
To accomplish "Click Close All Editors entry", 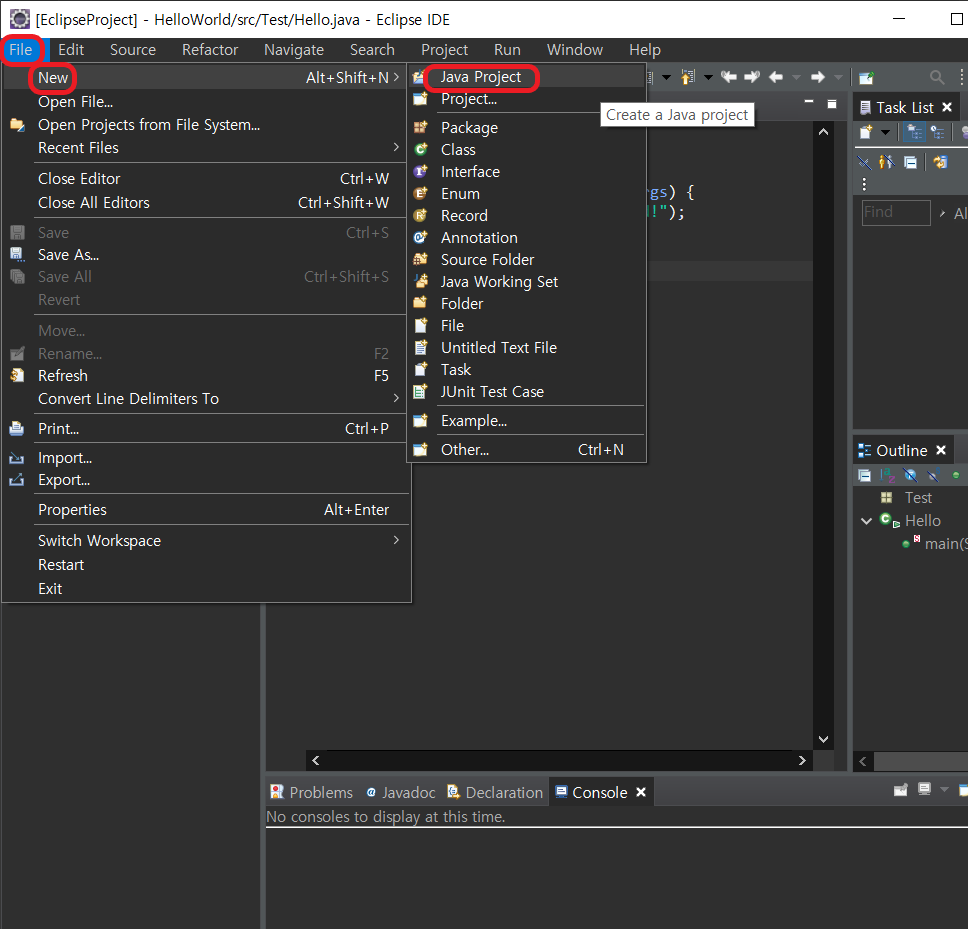I will [x=206, y=202].
